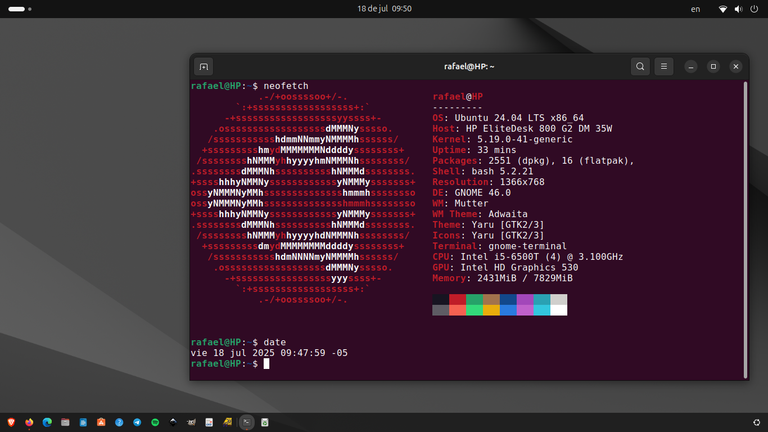Viewport: 768px width, 432px height.
Task: Click the terminal search magnifier button
Action: (640, 67)
